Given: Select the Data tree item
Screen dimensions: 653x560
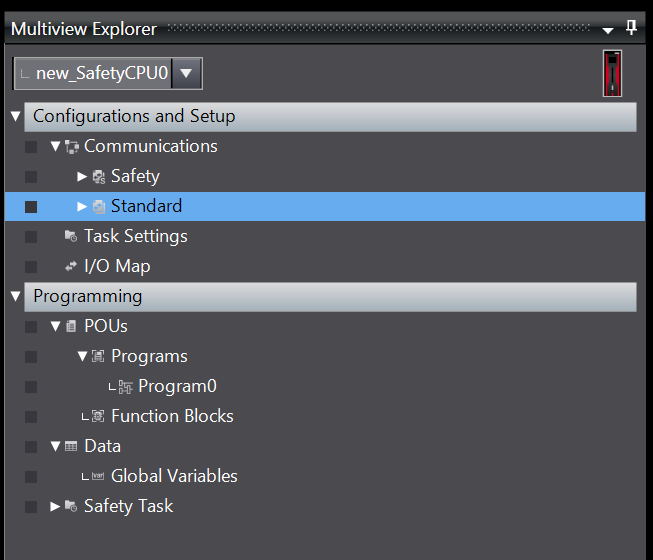Looking at the screenshot, I should click(x=102, y=446).
